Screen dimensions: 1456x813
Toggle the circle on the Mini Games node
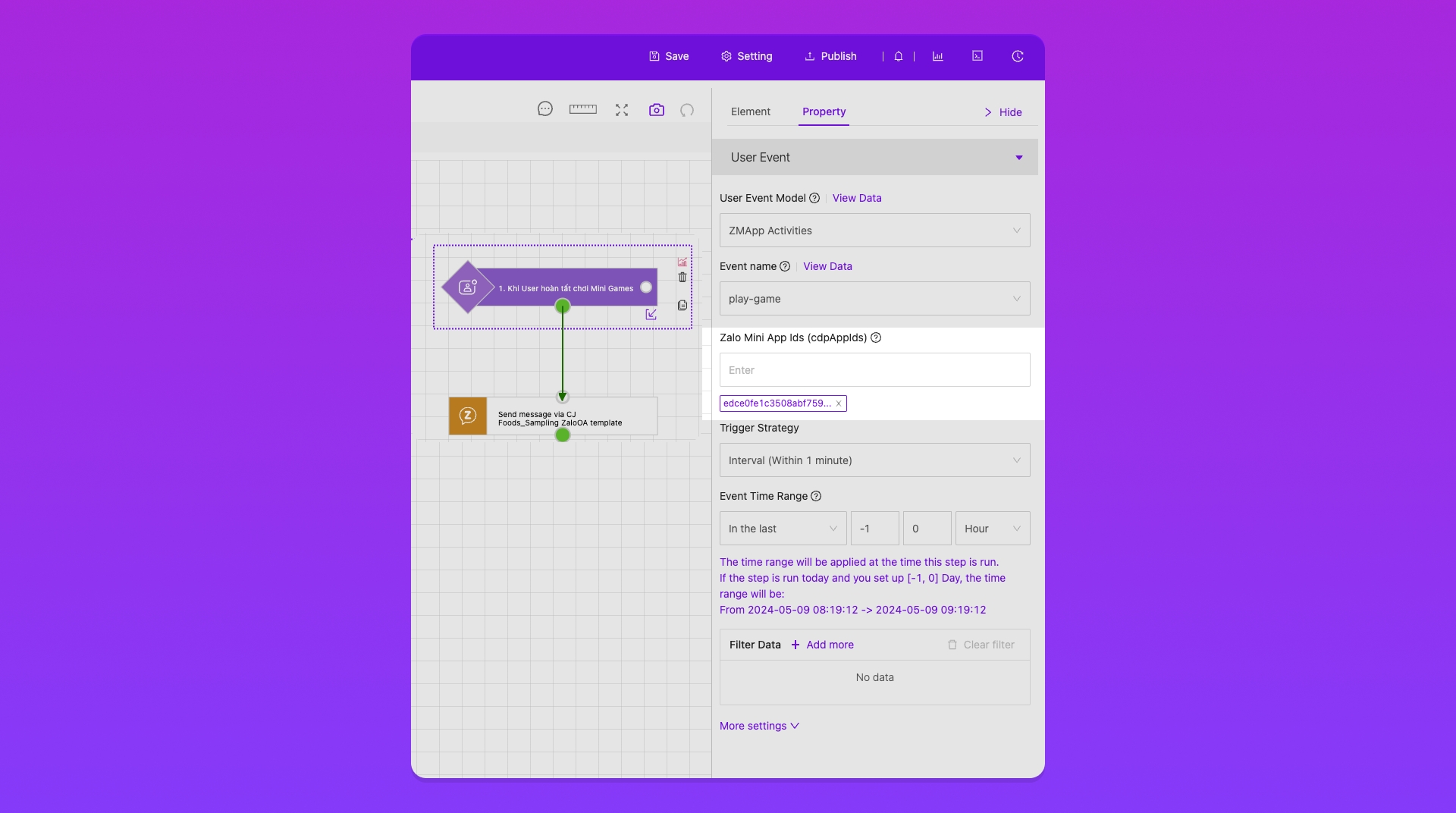646,287
